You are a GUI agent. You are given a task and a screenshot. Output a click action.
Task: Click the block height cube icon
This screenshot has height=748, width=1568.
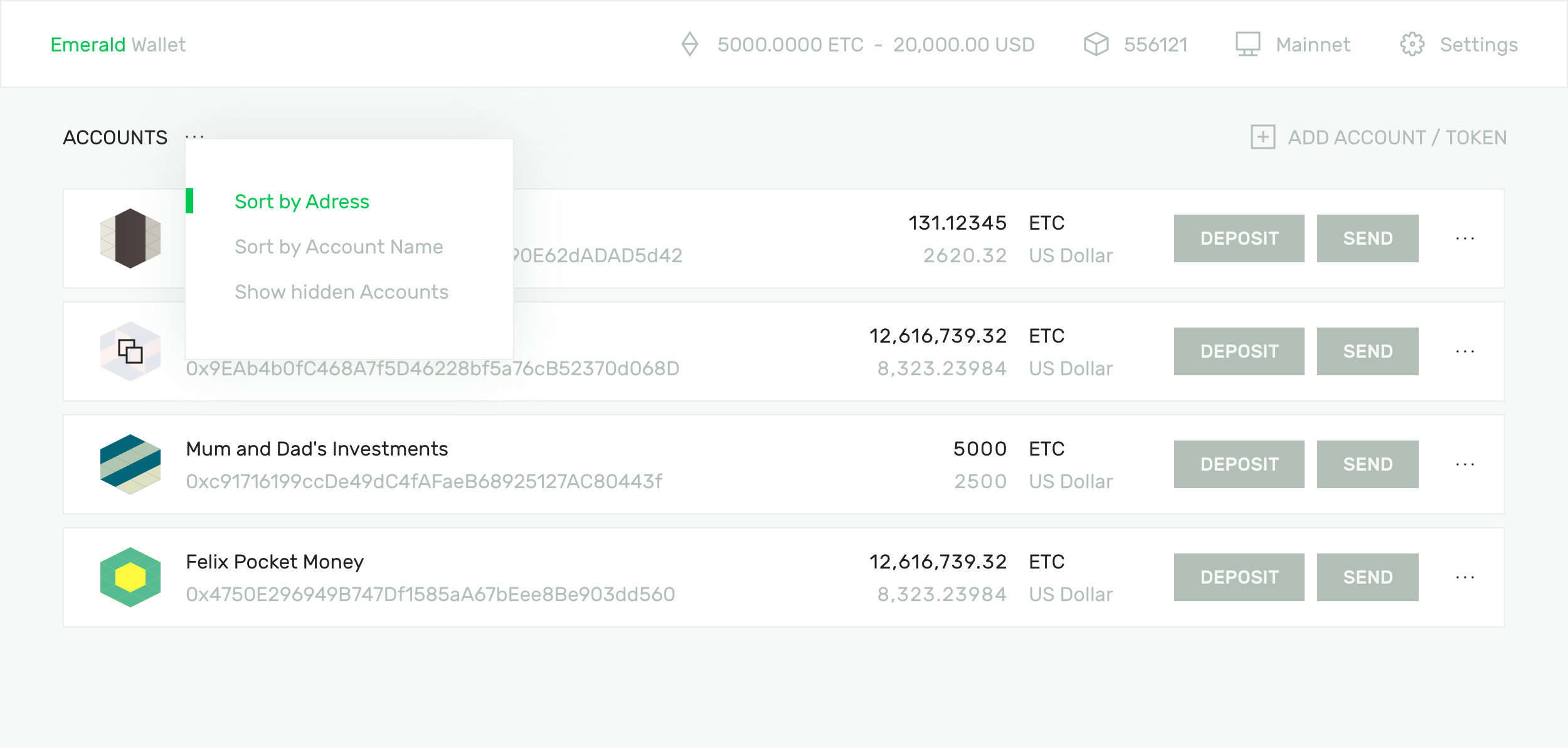pyautogui.click(x=1096, y=45)
